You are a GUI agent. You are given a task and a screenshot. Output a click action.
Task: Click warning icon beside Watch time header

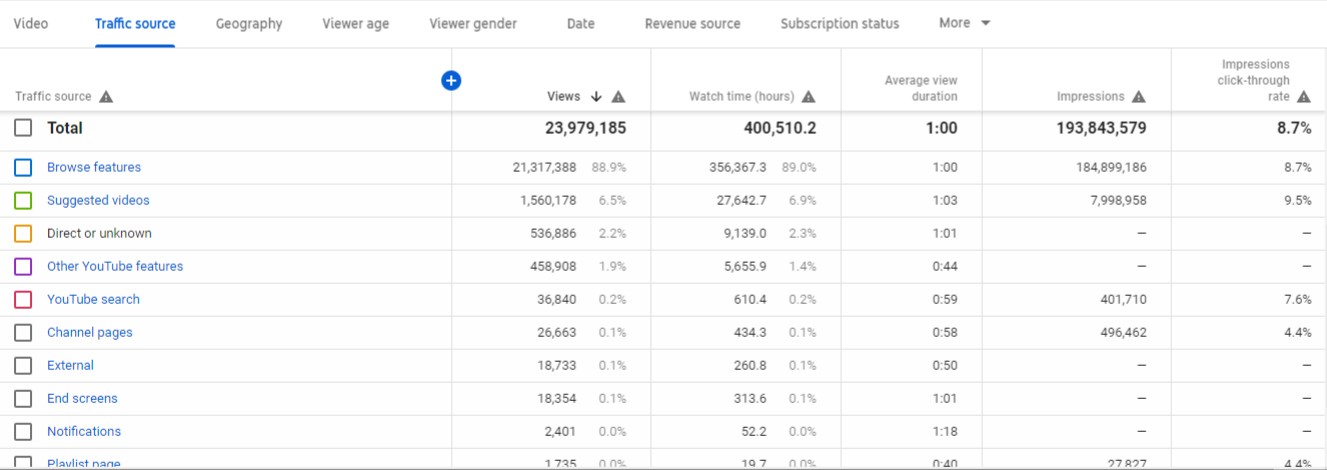(x=808, y=97)
